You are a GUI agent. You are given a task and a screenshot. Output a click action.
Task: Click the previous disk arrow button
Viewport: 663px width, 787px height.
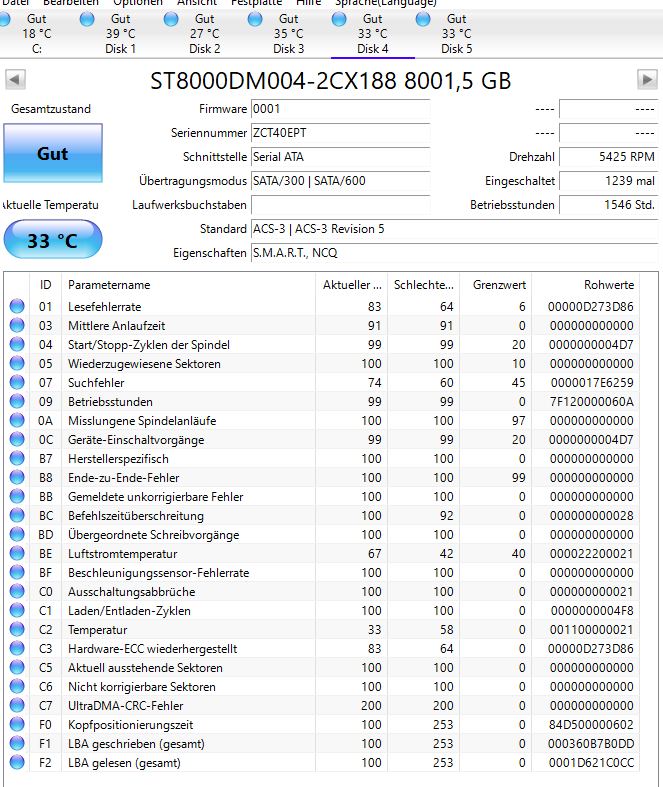tap(16, 79)
